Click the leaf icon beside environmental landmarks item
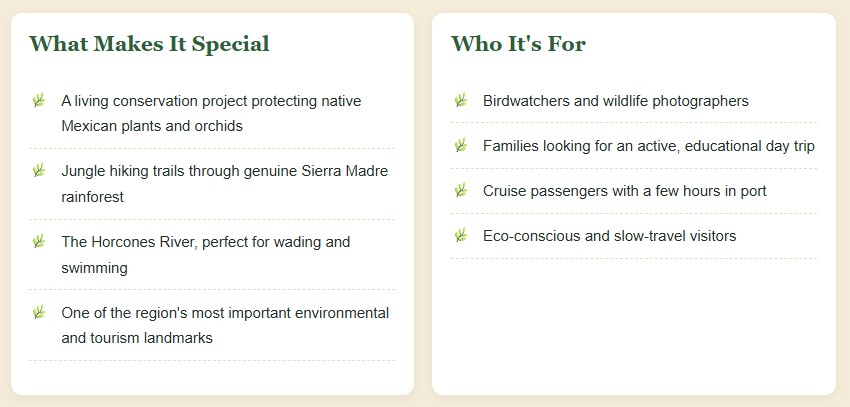The image size is (850, 407). pos(38,312)
